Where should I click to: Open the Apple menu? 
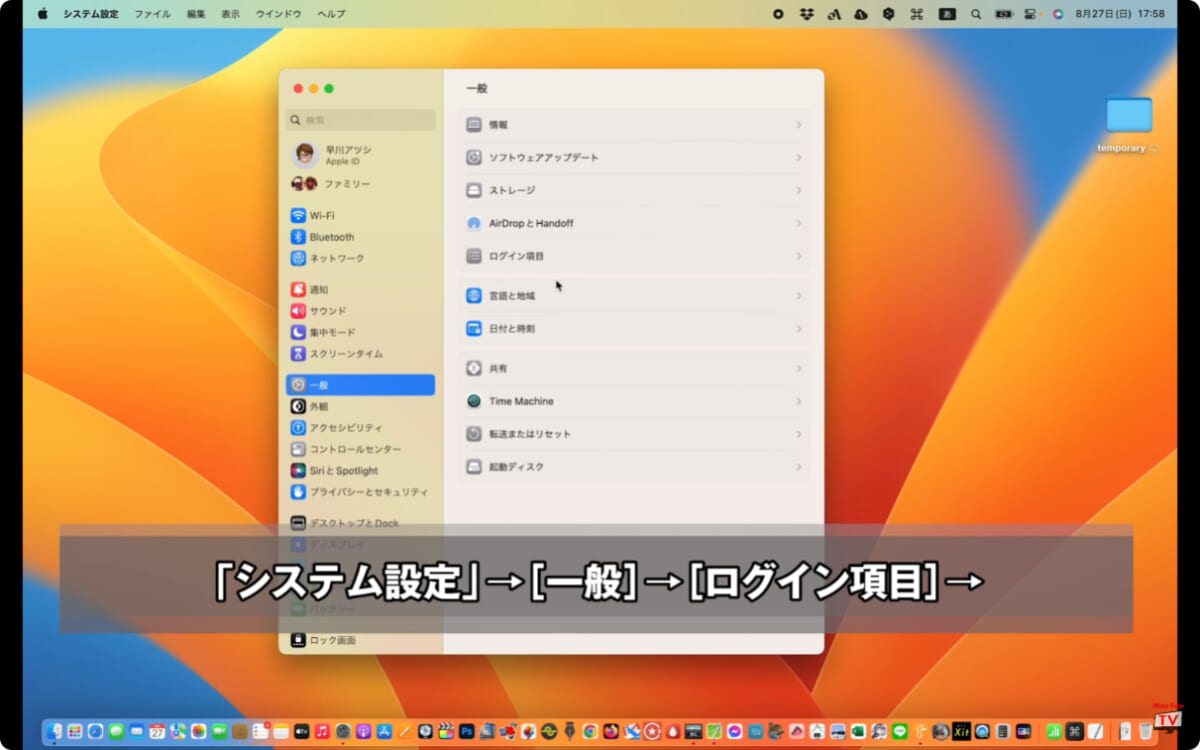click(43, 14)
